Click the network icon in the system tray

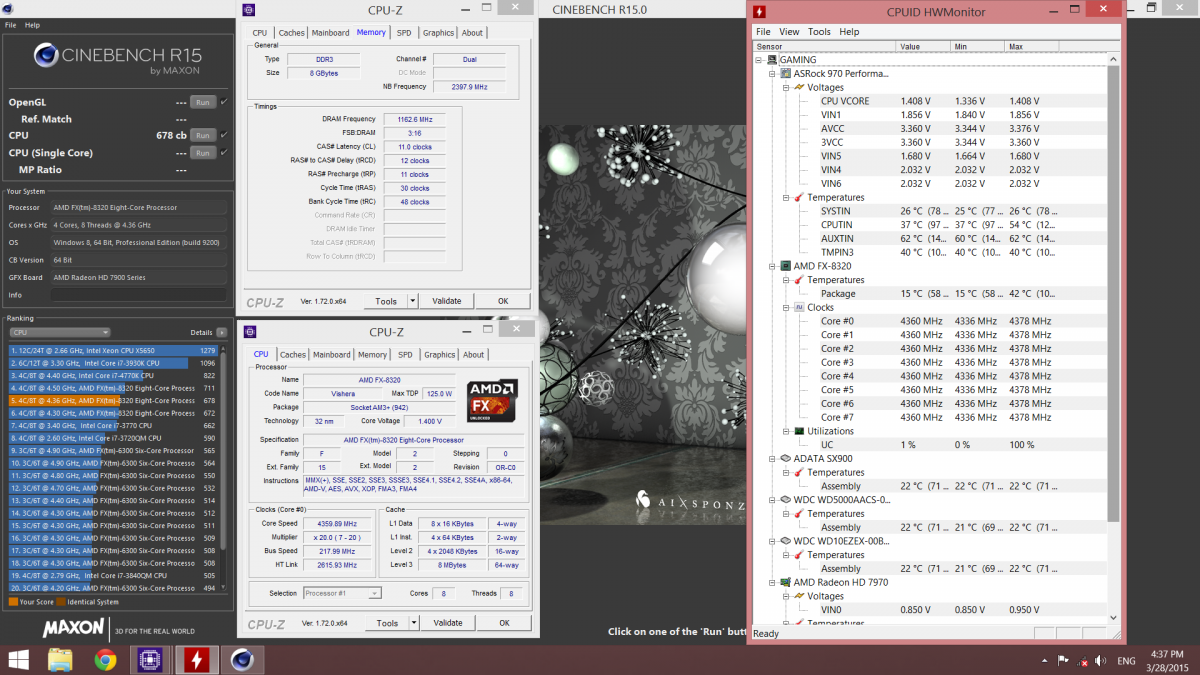[1083, 660]
